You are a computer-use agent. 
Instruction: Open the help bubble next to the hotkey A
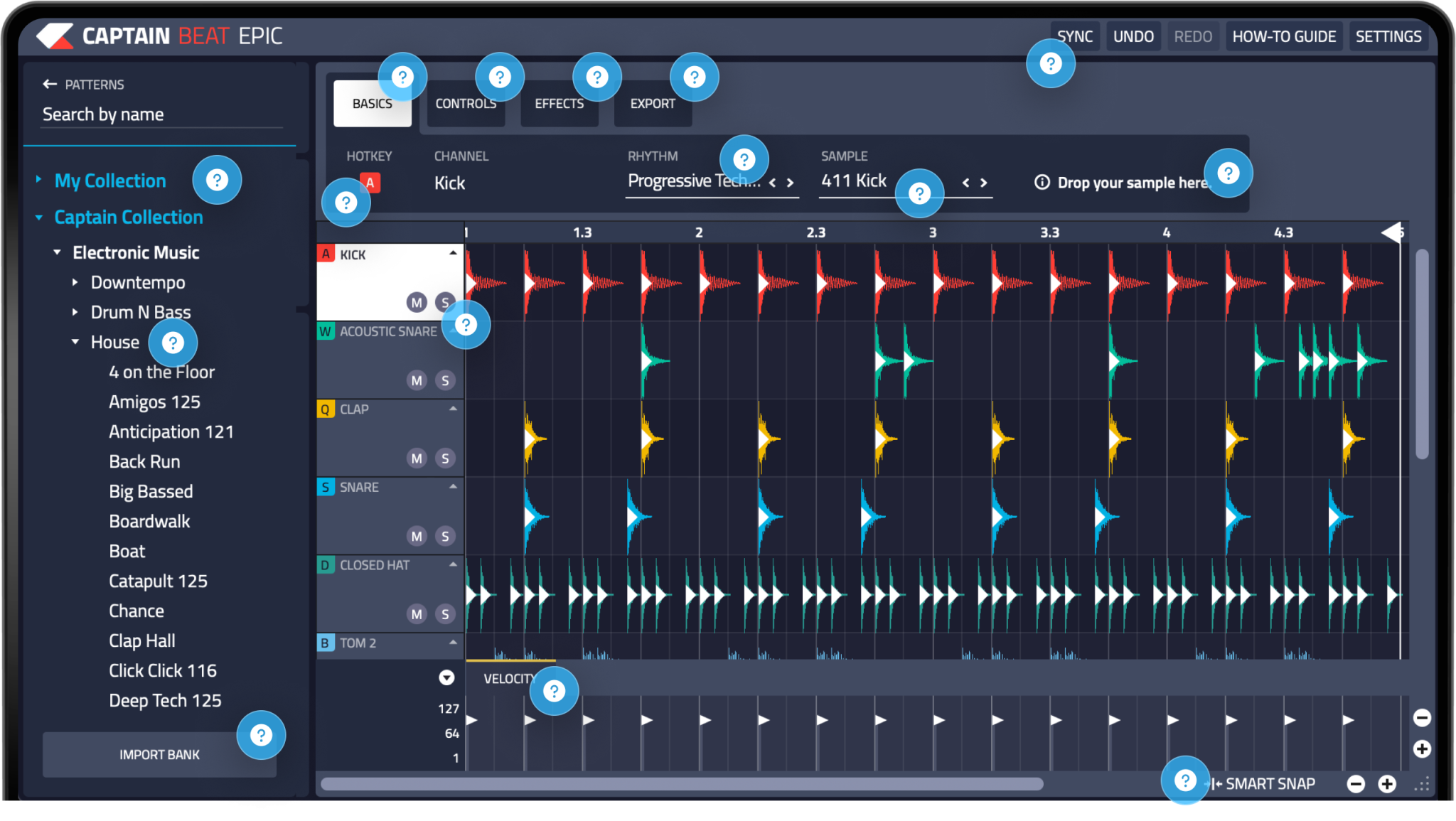[x=346, y=203]
